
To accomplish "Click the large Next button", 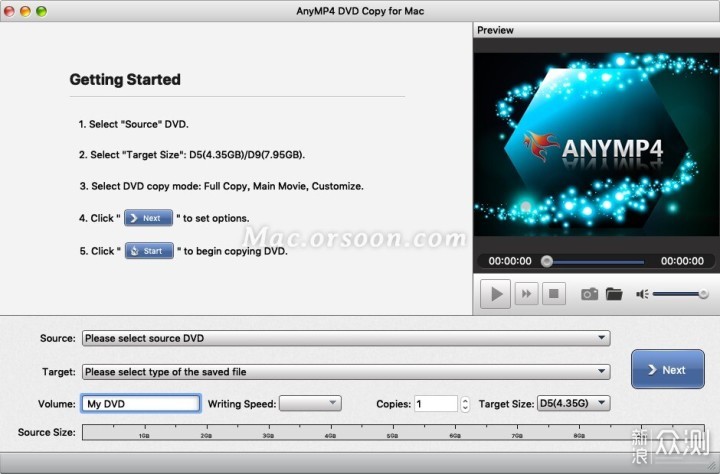I will (668, 369).
